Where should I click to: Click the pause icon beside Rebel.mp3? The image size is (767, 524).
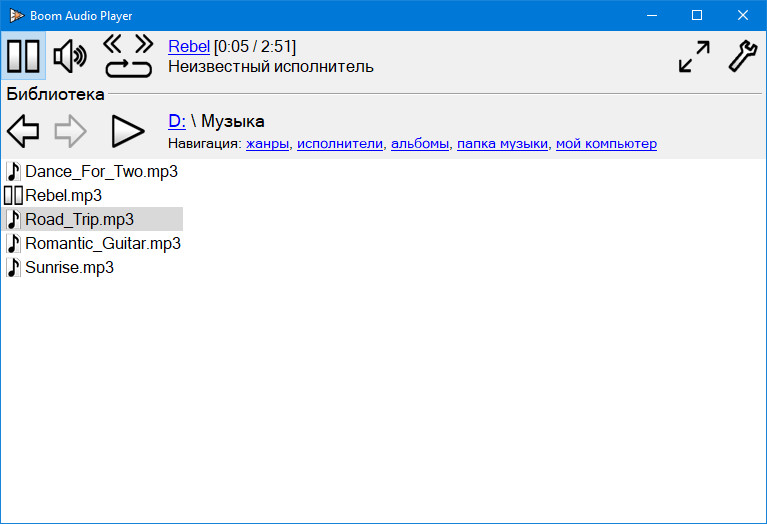coord(13,195)
